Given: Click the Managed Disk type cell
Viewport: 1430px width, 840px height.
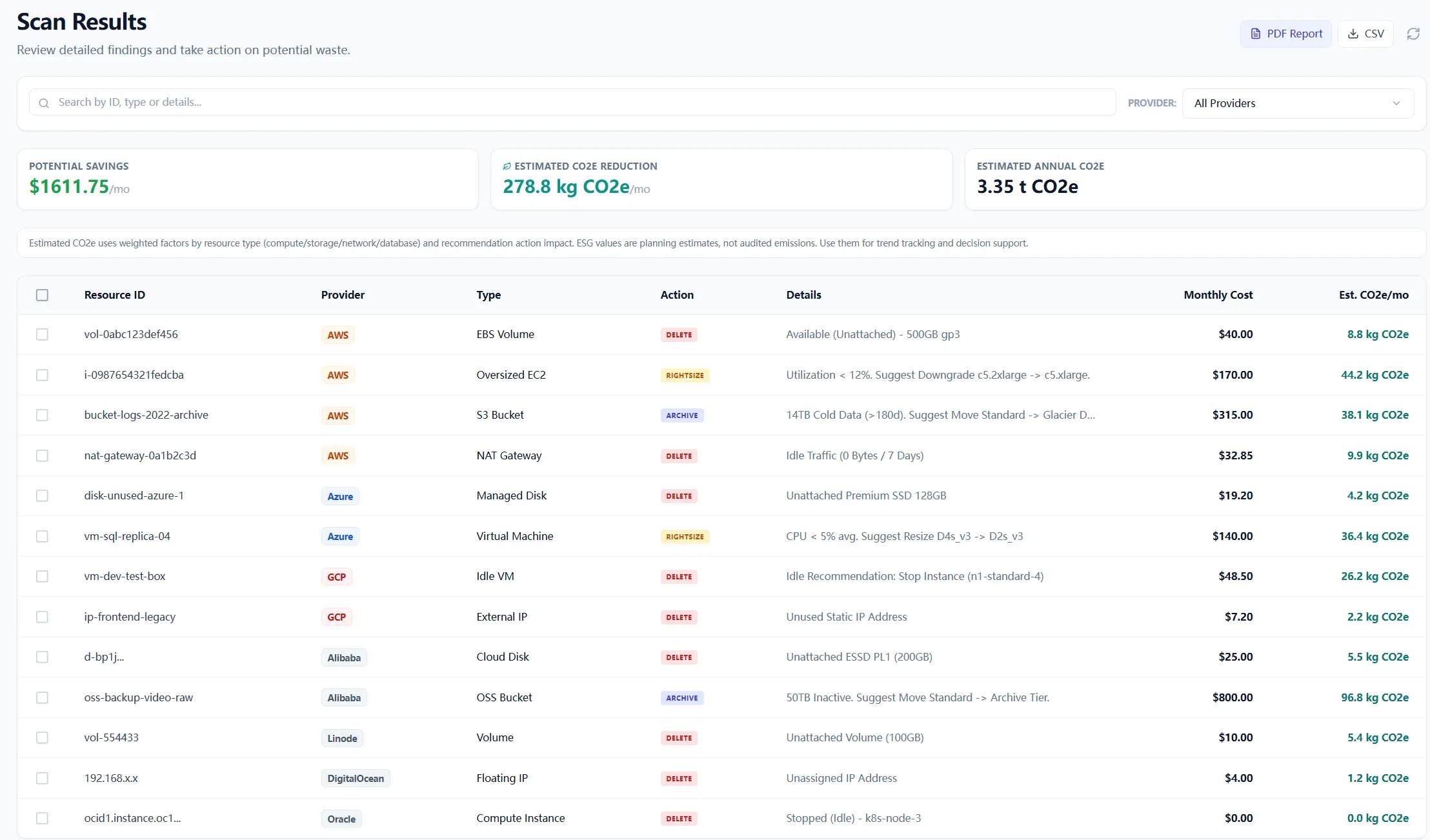Looking at the screenshot, I should click(x=511, y=495).
